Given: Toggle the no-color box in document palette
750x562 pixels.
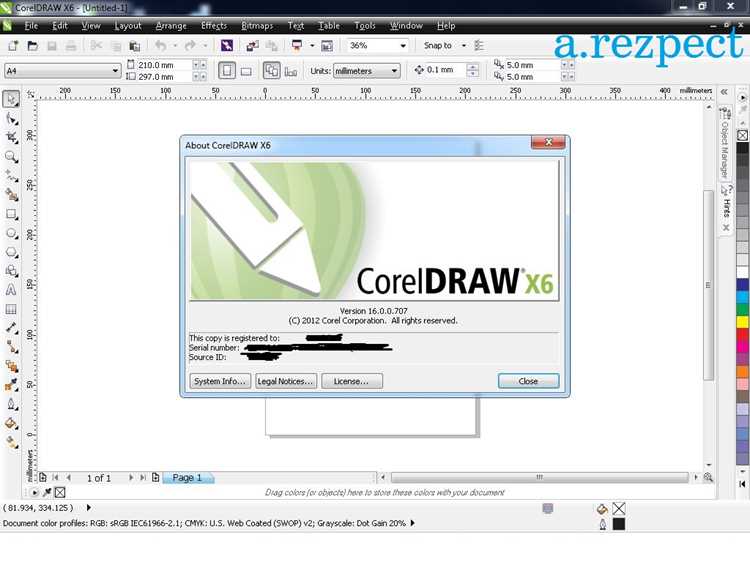Looking at the screenshot, I should pyautogui.click(x=60, y=492).
